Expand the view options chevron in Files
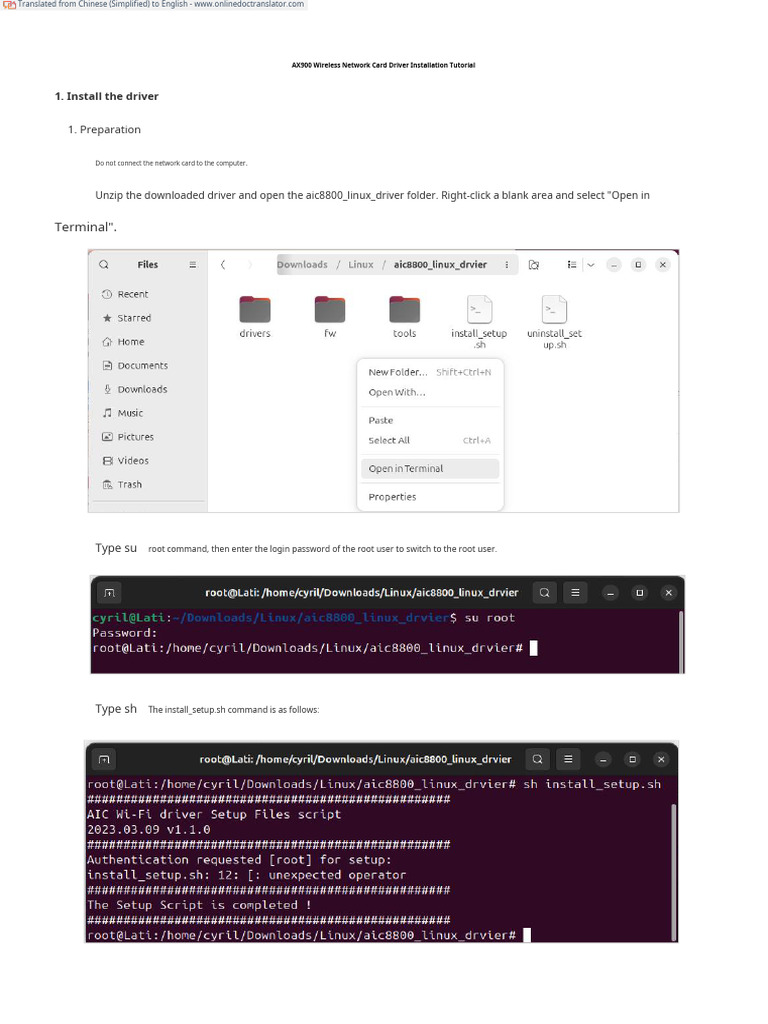This screenshot has width=768, height=1024. (590, 264)
